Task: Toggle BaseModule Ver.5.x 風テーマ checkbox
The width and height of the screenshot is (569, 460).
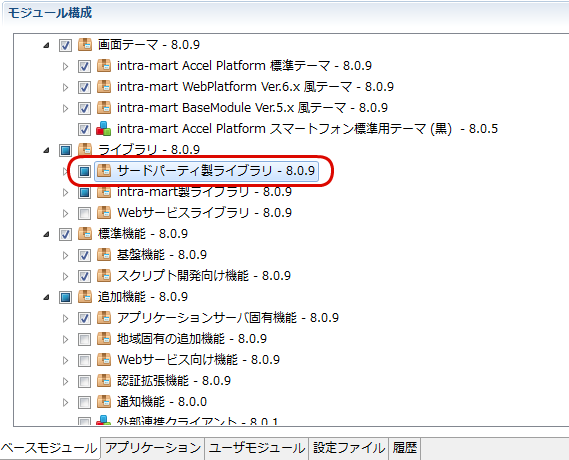Action: coord(84,108)
